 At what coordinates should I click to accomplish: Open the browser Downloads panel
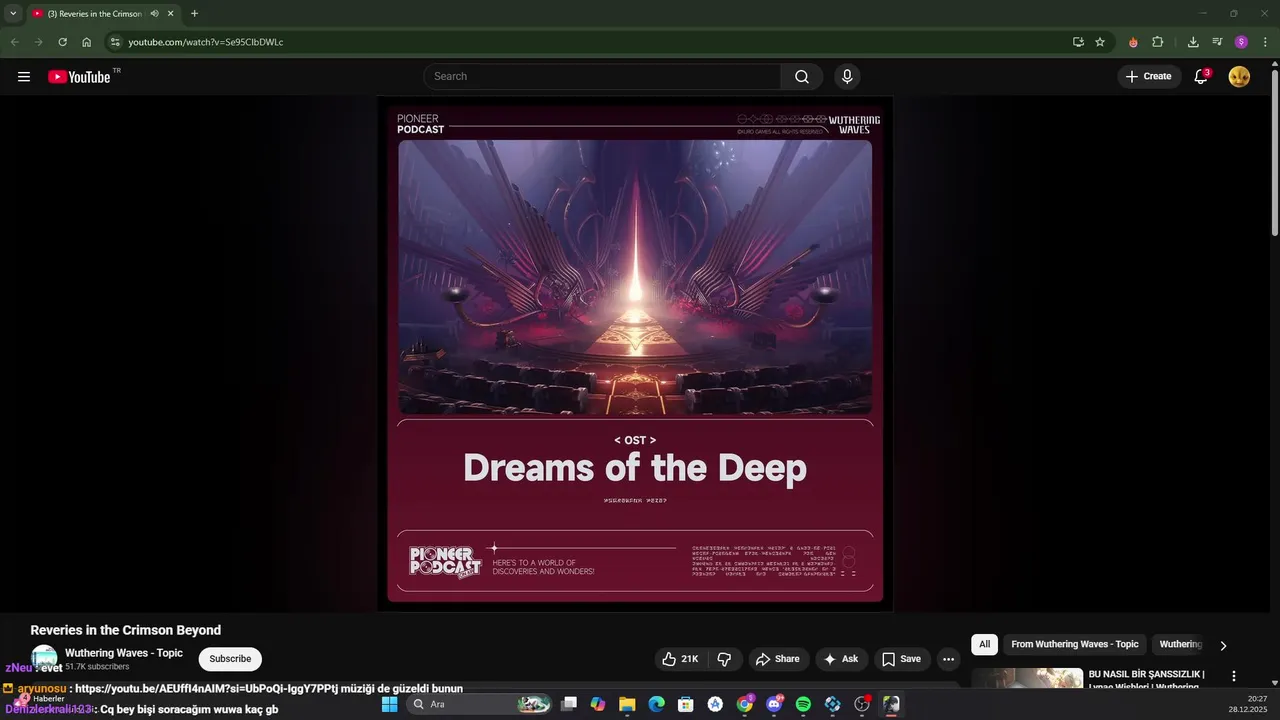(x=1193, y=42)
